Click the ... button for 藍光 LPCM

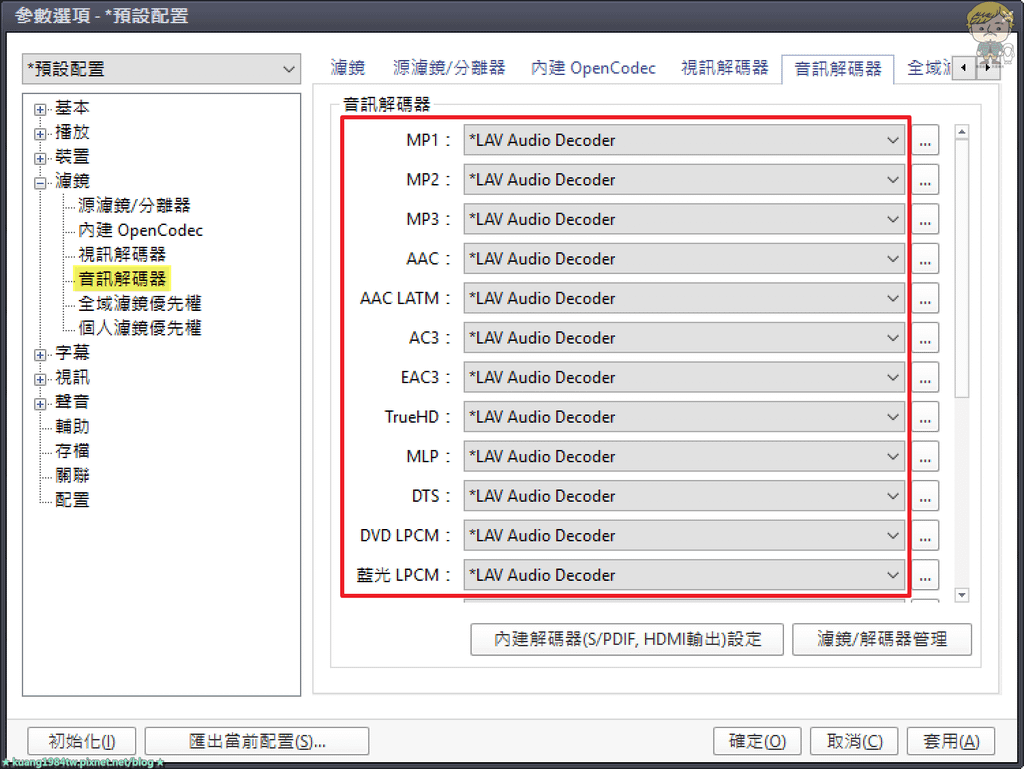click(925, 574)
